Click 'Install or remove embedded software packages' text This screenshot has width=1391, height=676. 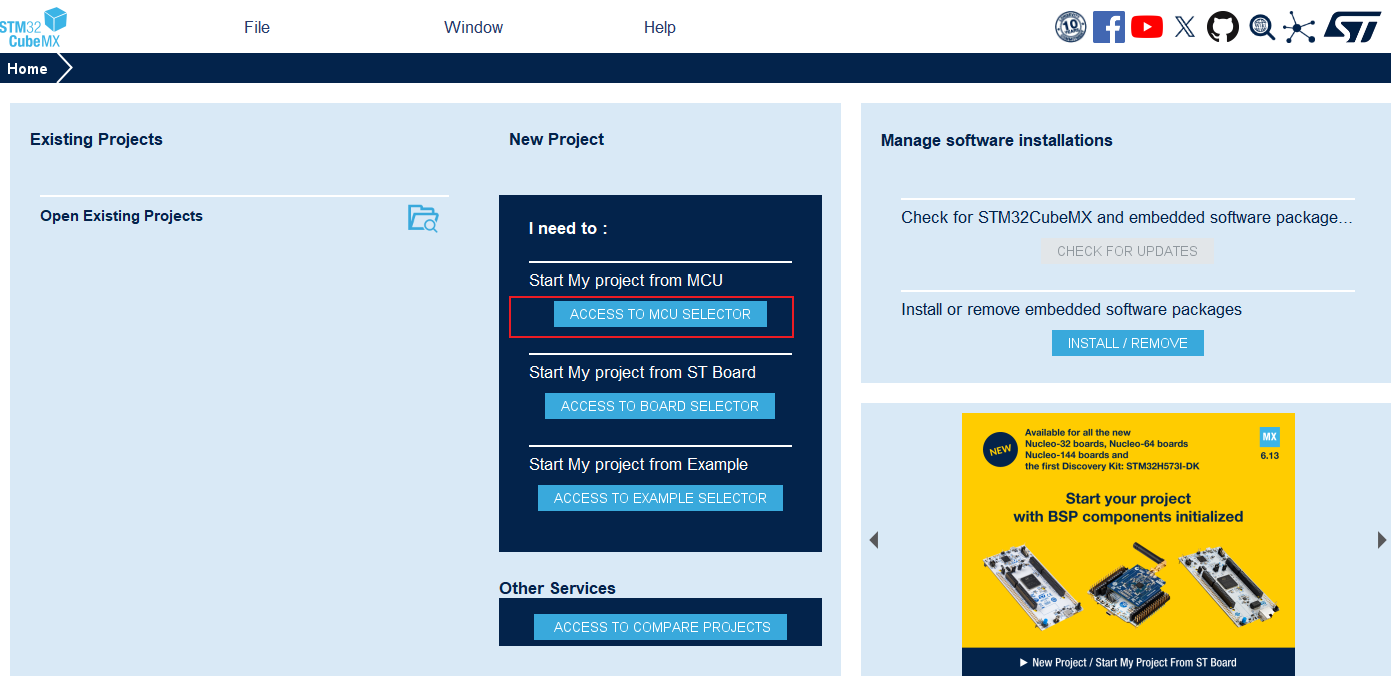[1071, 309]
